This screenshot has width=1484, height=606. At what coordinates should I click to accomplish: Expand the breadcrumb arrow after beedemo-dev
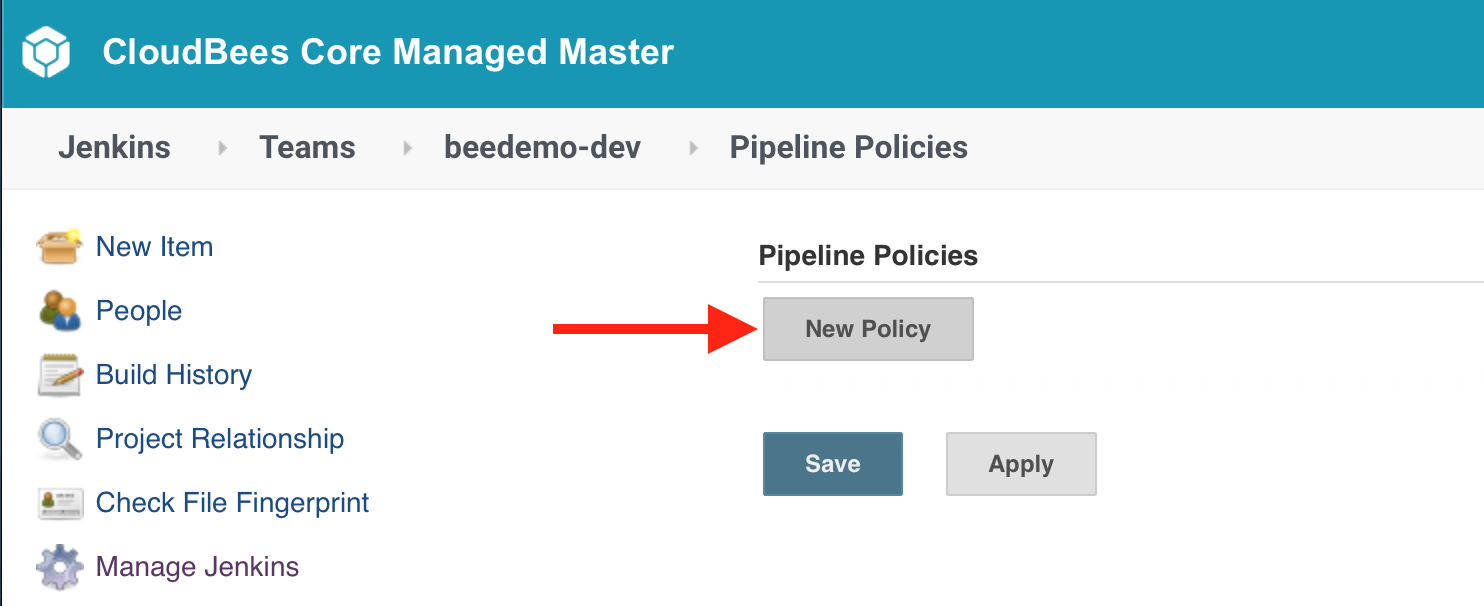tap(693, 148)
